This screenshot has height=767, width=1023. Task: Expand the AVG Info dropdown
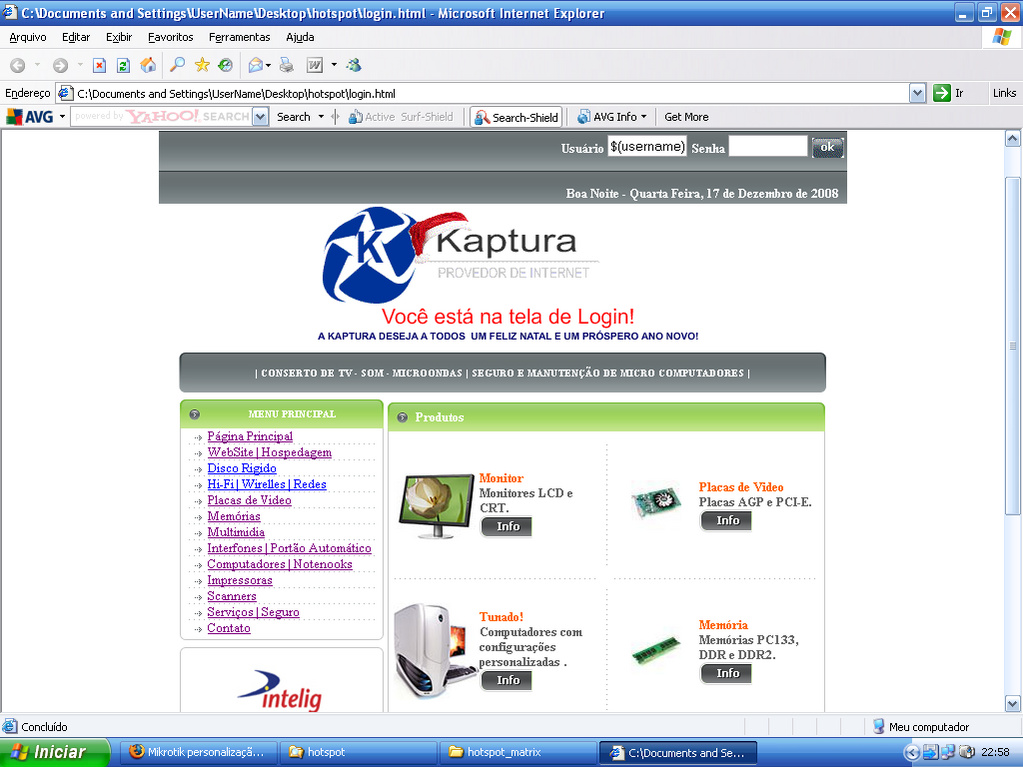pos(644,117)
